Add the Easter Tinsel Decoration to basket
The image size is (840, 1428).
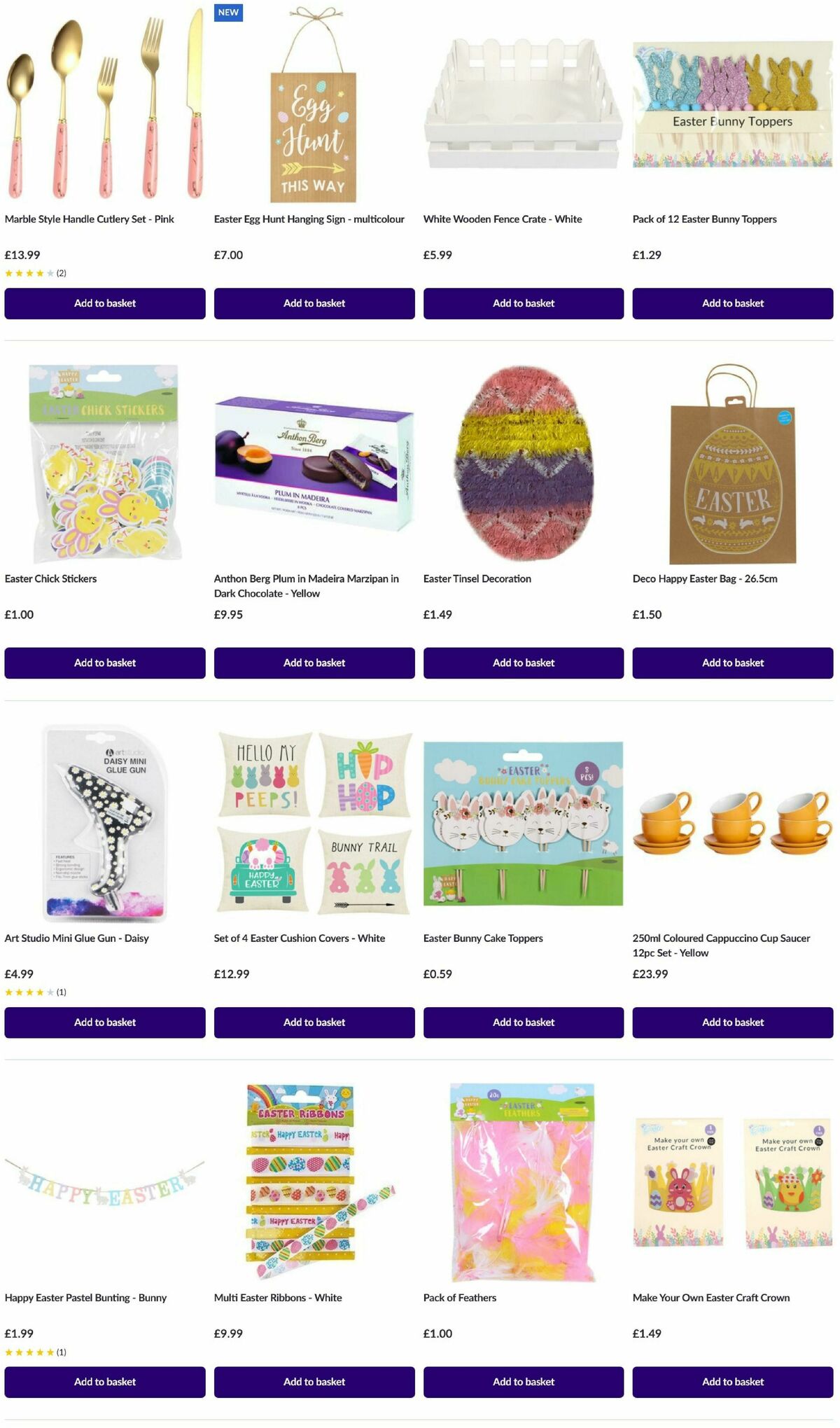click(x=524, y=663)
